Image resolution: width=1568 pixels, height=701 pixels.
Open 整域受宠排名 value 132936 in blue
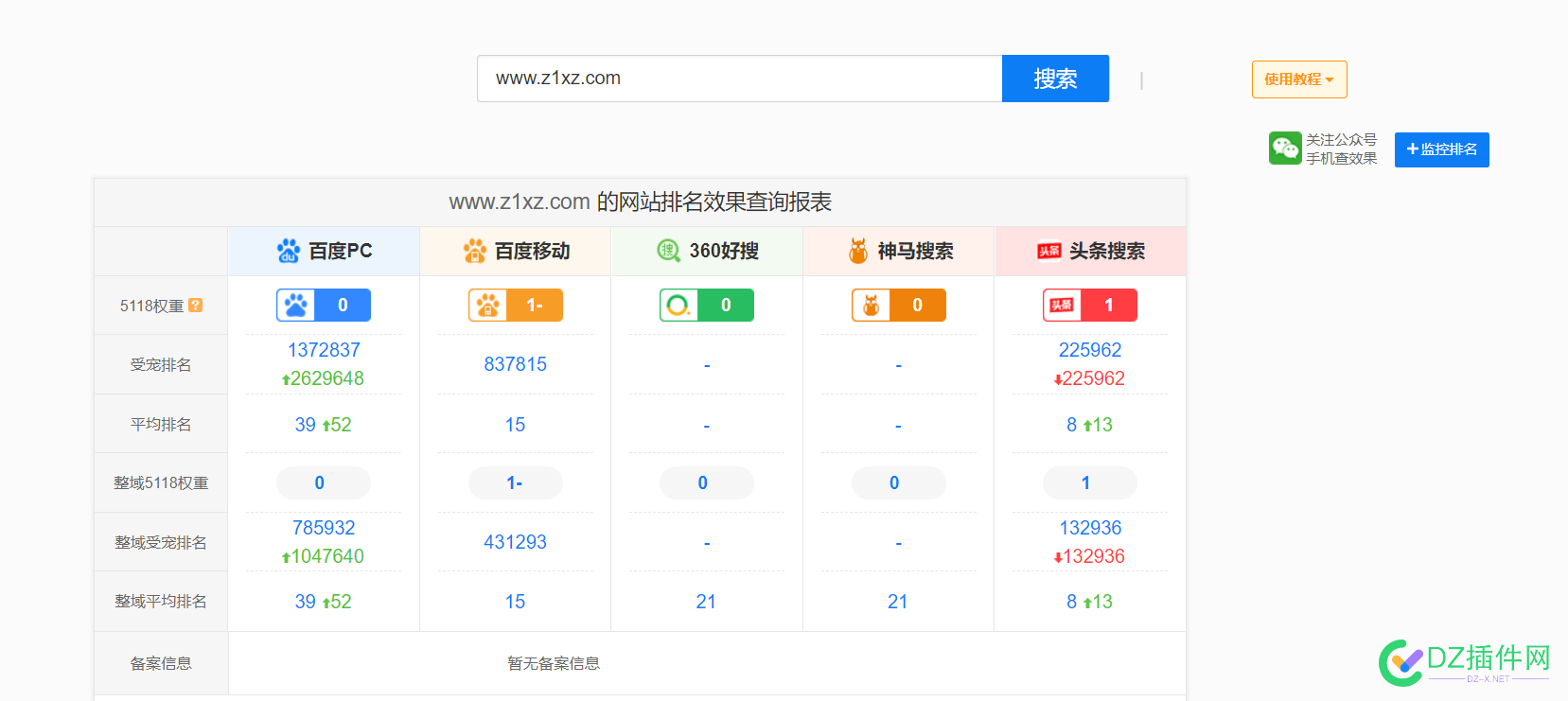(1090, 528)
